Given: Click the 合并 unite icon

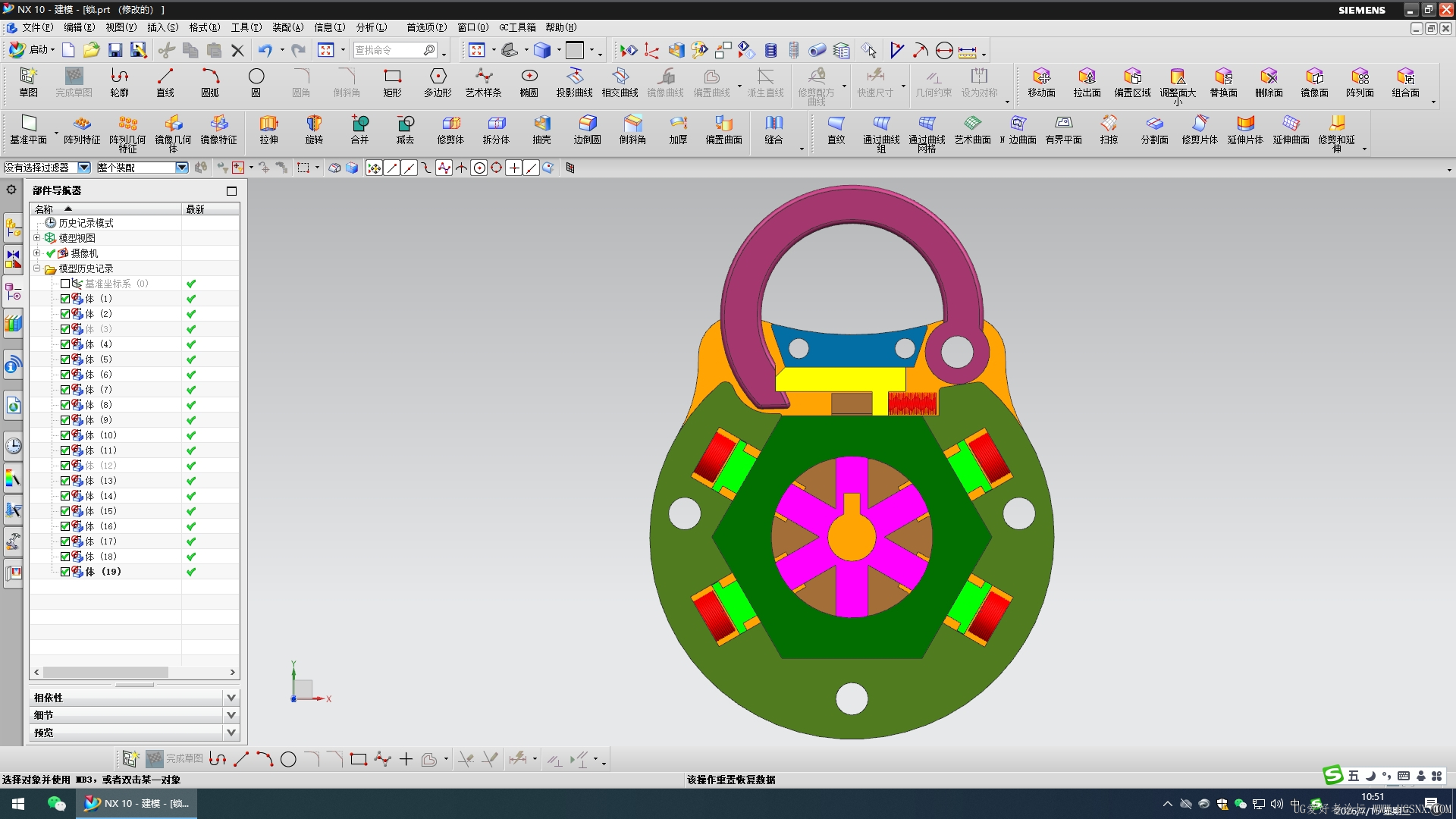Looking at the screenshot, I should pyautogui.click(x=359, y=129).
